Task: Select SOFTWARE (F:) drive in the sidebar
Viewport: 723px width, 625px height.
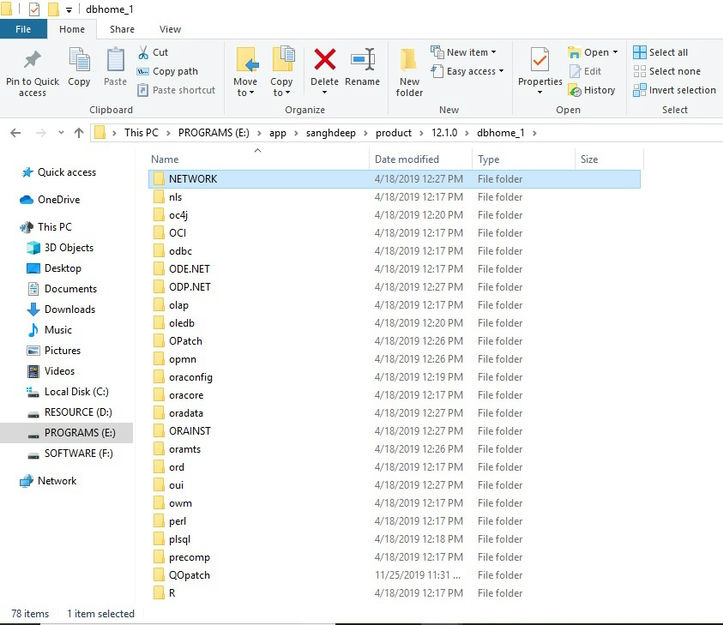Action: click(x=70, y=453)
